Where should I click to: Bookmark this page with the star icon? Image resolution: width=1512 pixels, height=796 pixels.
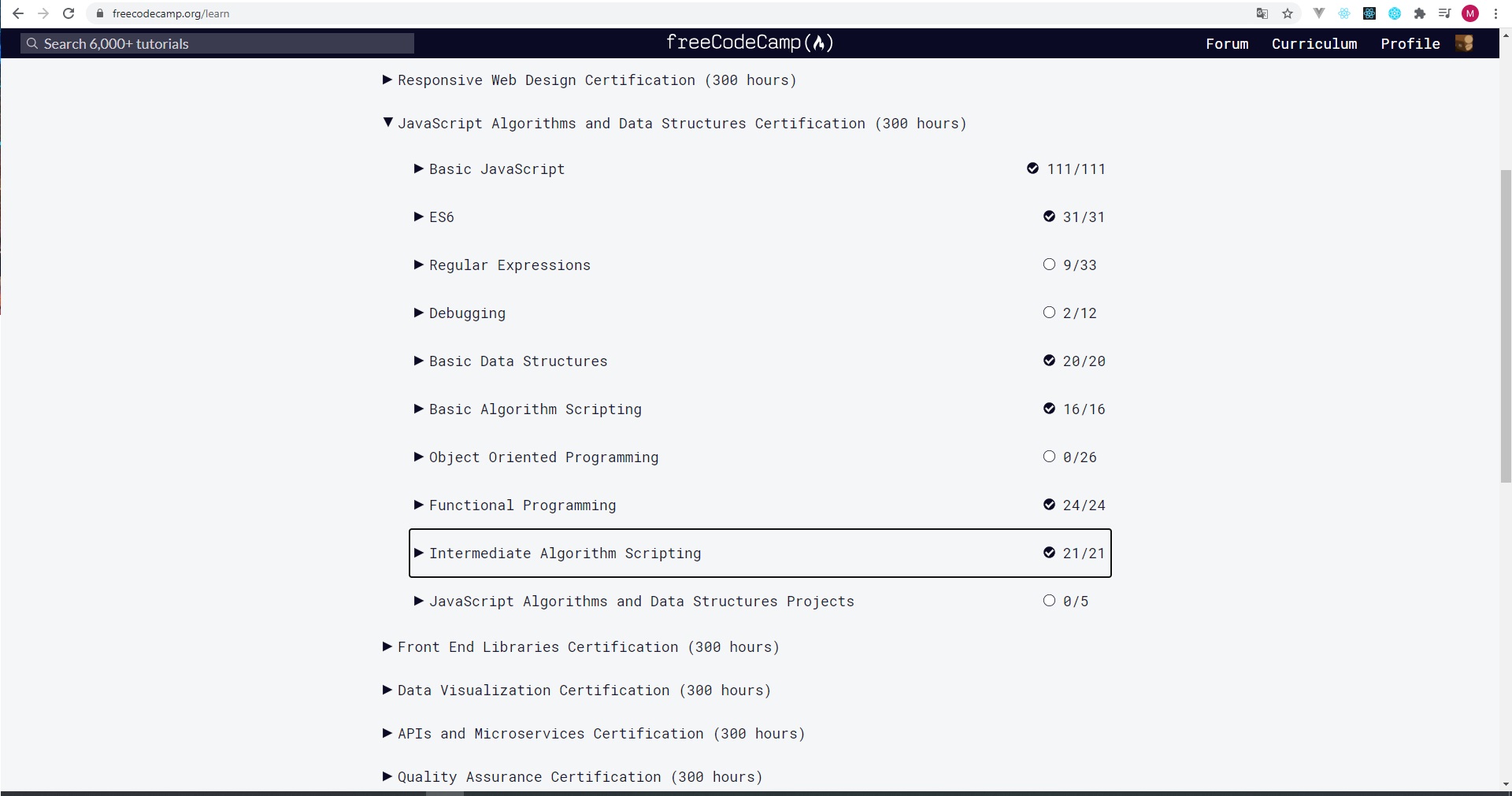point(1288,13)
